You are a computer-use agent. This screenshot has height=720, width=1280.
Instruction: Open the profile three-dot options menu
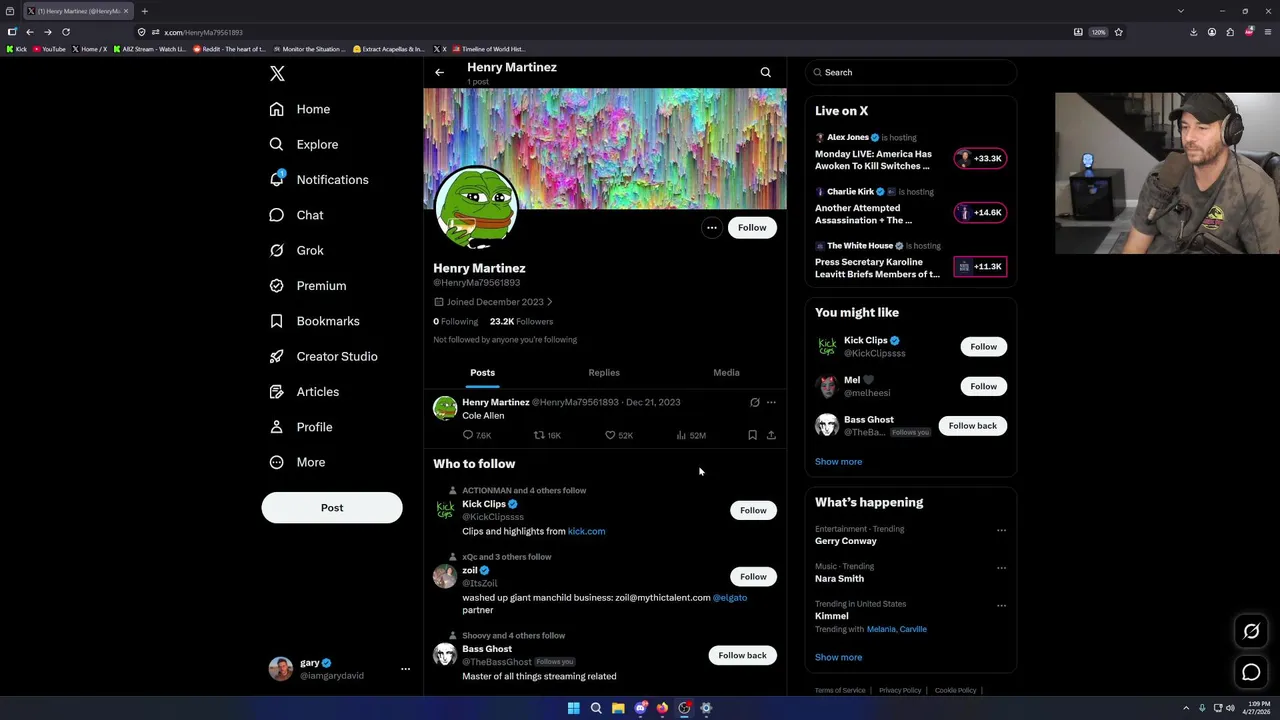[711, 228]
